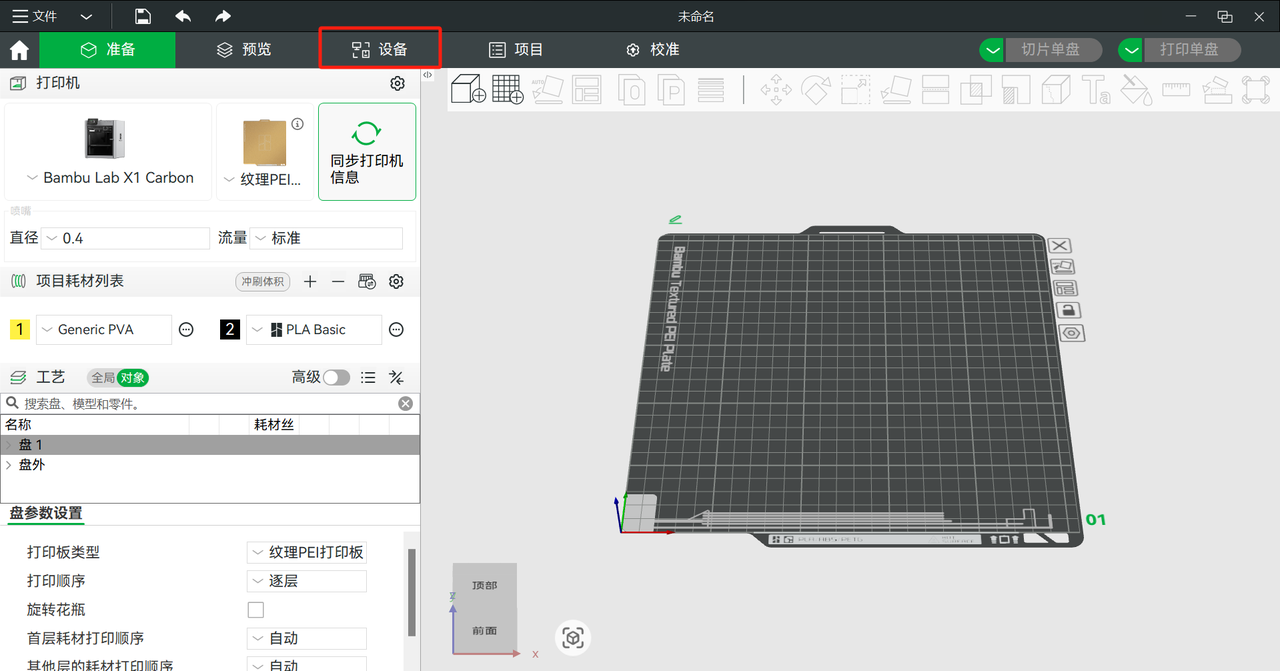Switch process scope to 对象
Viewport: 1280px width, 671px height.
coord(133,378)
